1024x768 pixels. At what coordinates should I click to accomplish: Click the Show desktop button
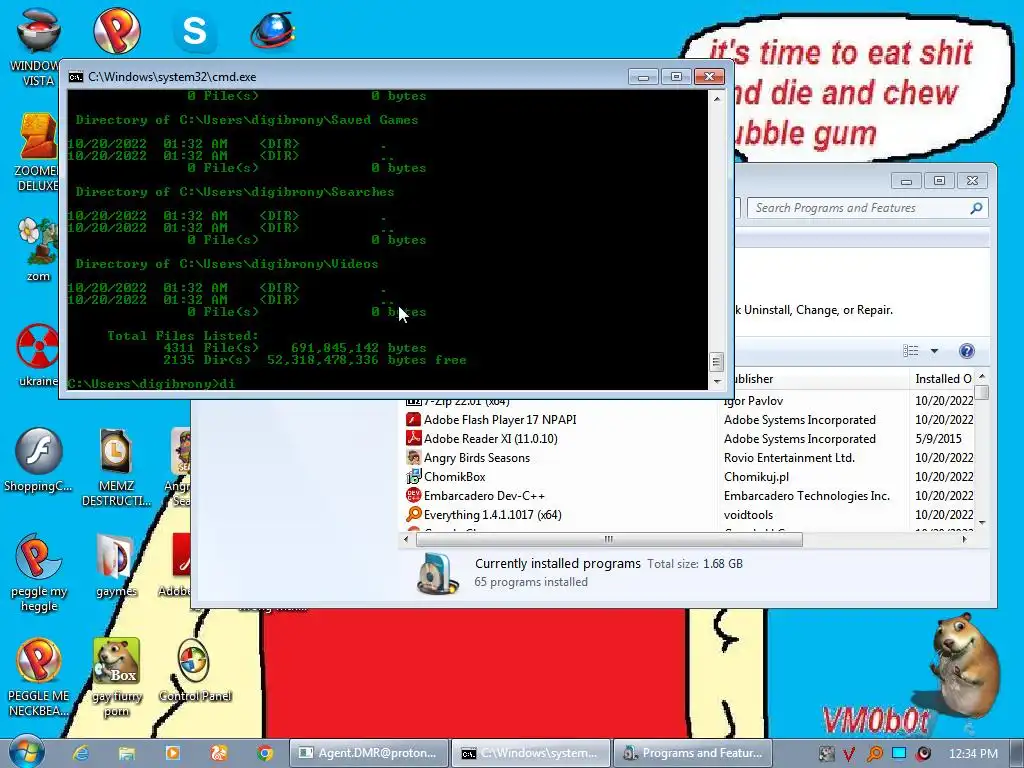(x=1017, y=753)
